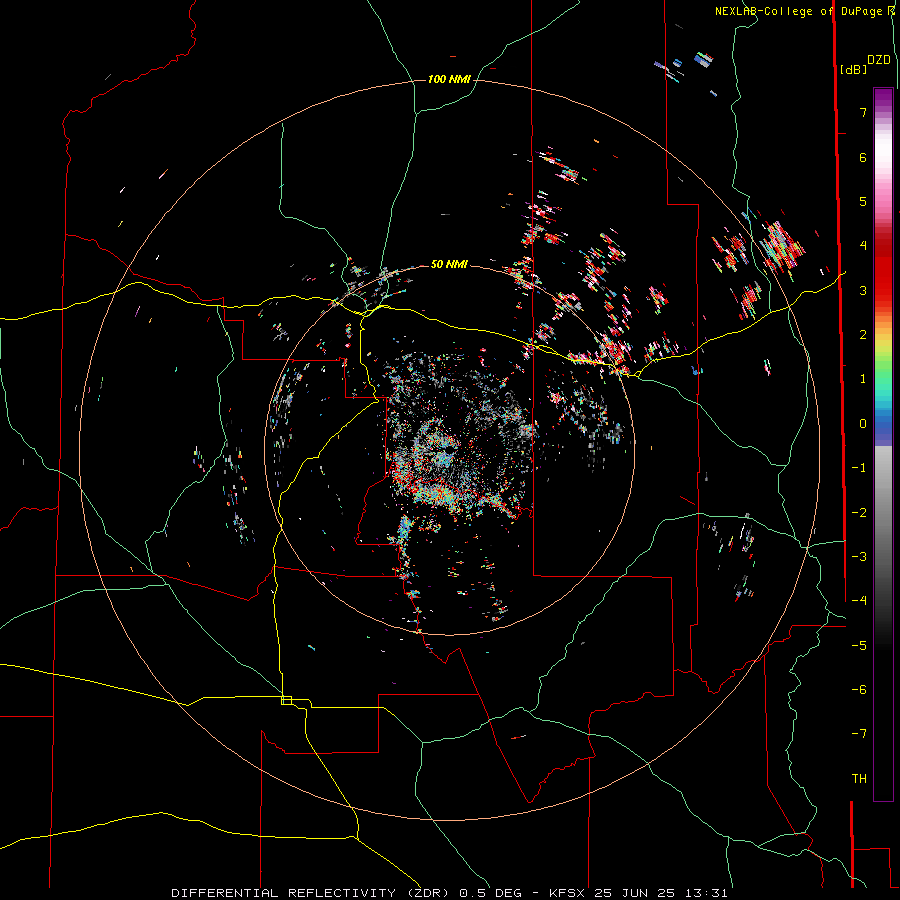
Task: Click the -7 value on the color scale
Action: coord(859,734)
